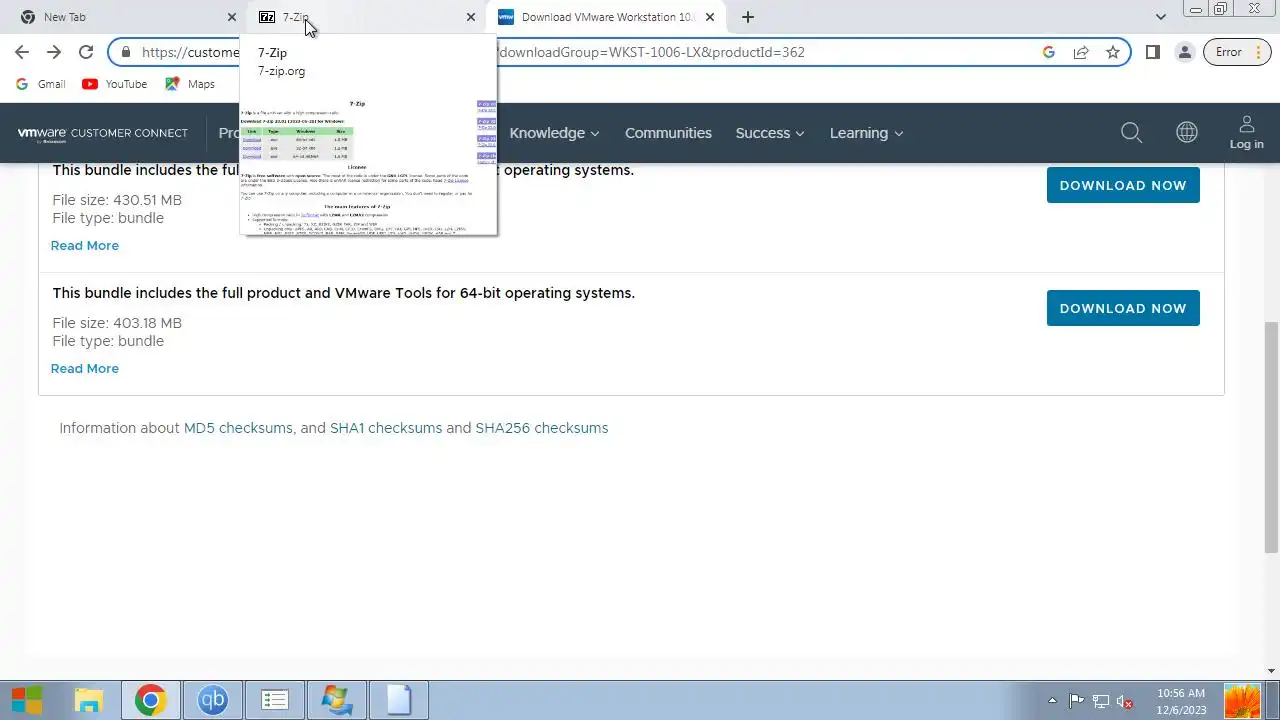Open the MD5 checksums link
Screen dimensions: 1280x720
click(238, 428)
